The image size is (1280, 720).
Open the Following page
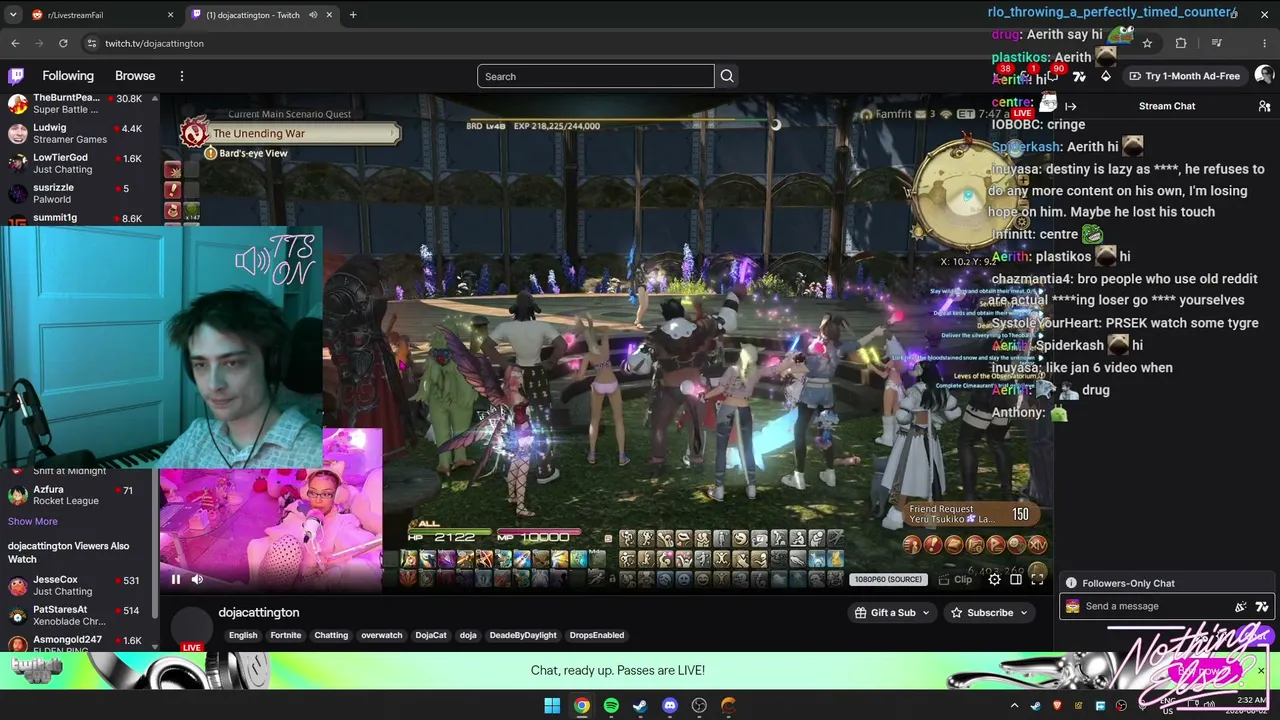click(68, 76)
